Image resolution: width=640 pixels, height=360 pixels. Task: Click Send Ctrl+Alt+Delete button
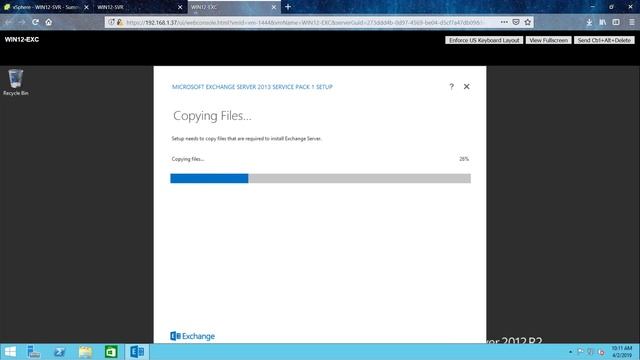604,40
